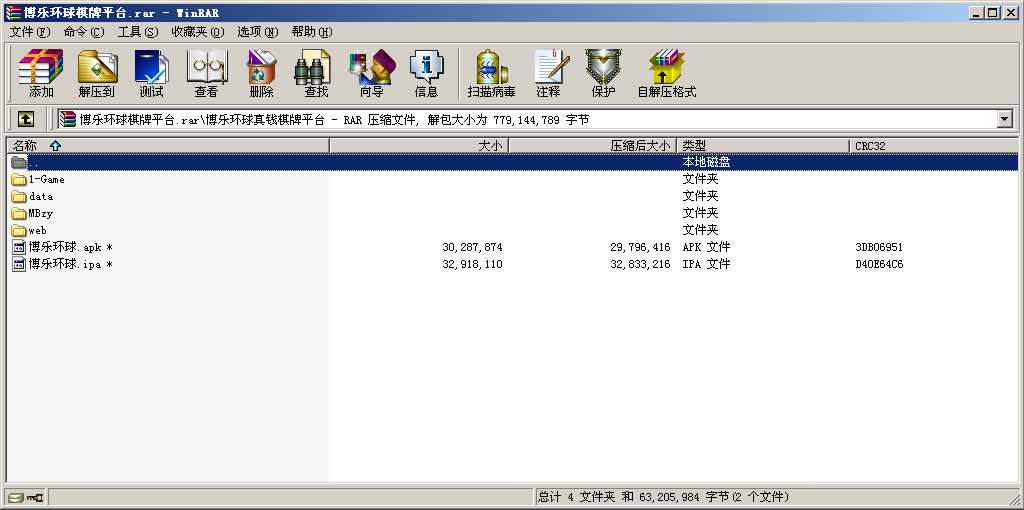Click the size value 32,918,110
This screenshot has height=510, width=1024.
472,264
